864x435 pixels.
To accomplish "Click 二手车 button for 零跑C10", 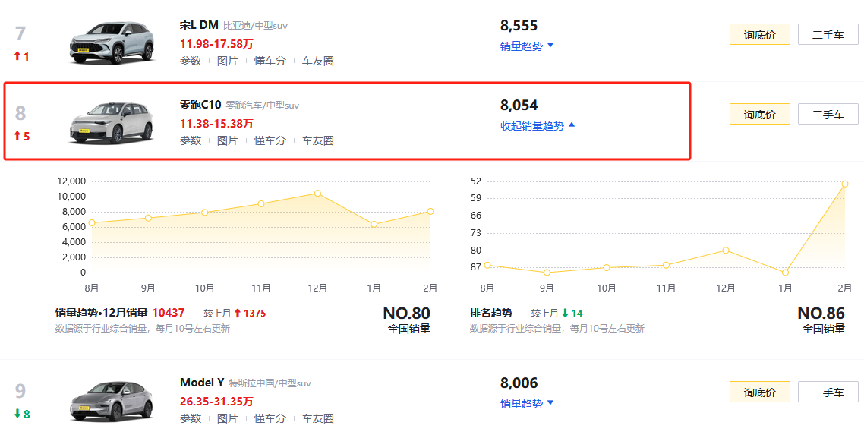I will pos(828,114).
